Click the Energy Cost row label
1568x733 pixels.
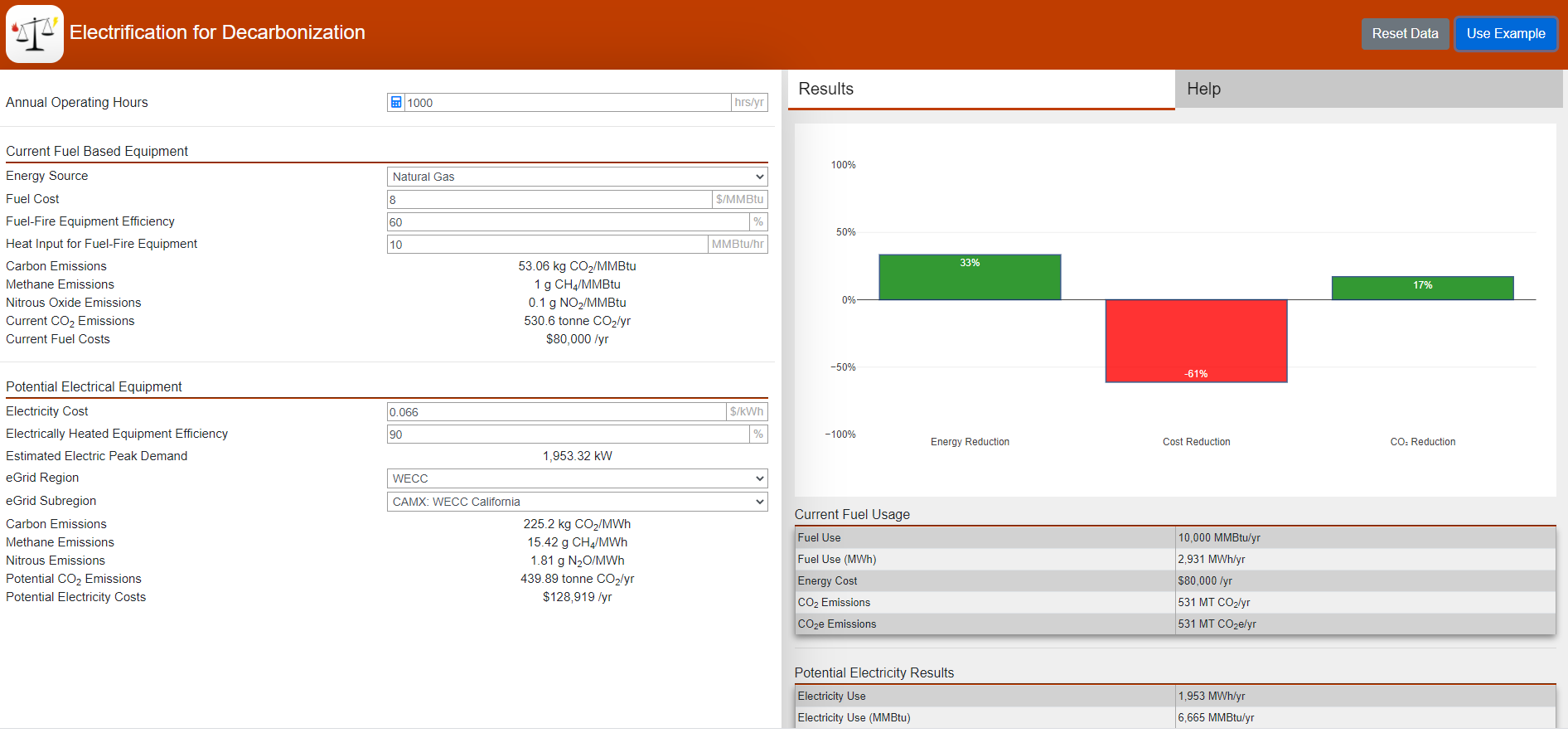click(x=827, y=580)
